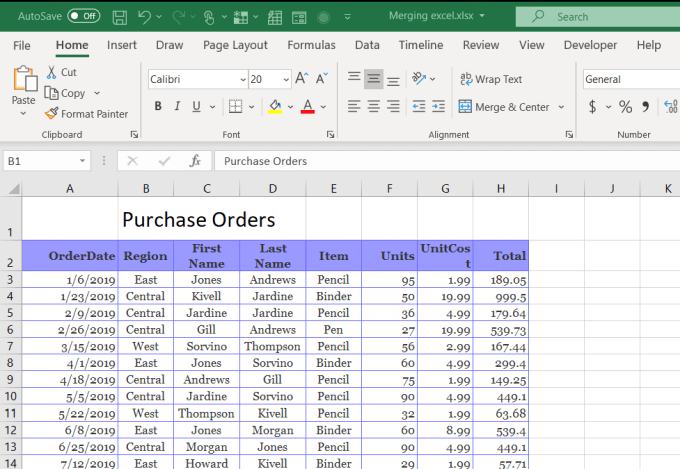Click the Align Left icon

354,107
